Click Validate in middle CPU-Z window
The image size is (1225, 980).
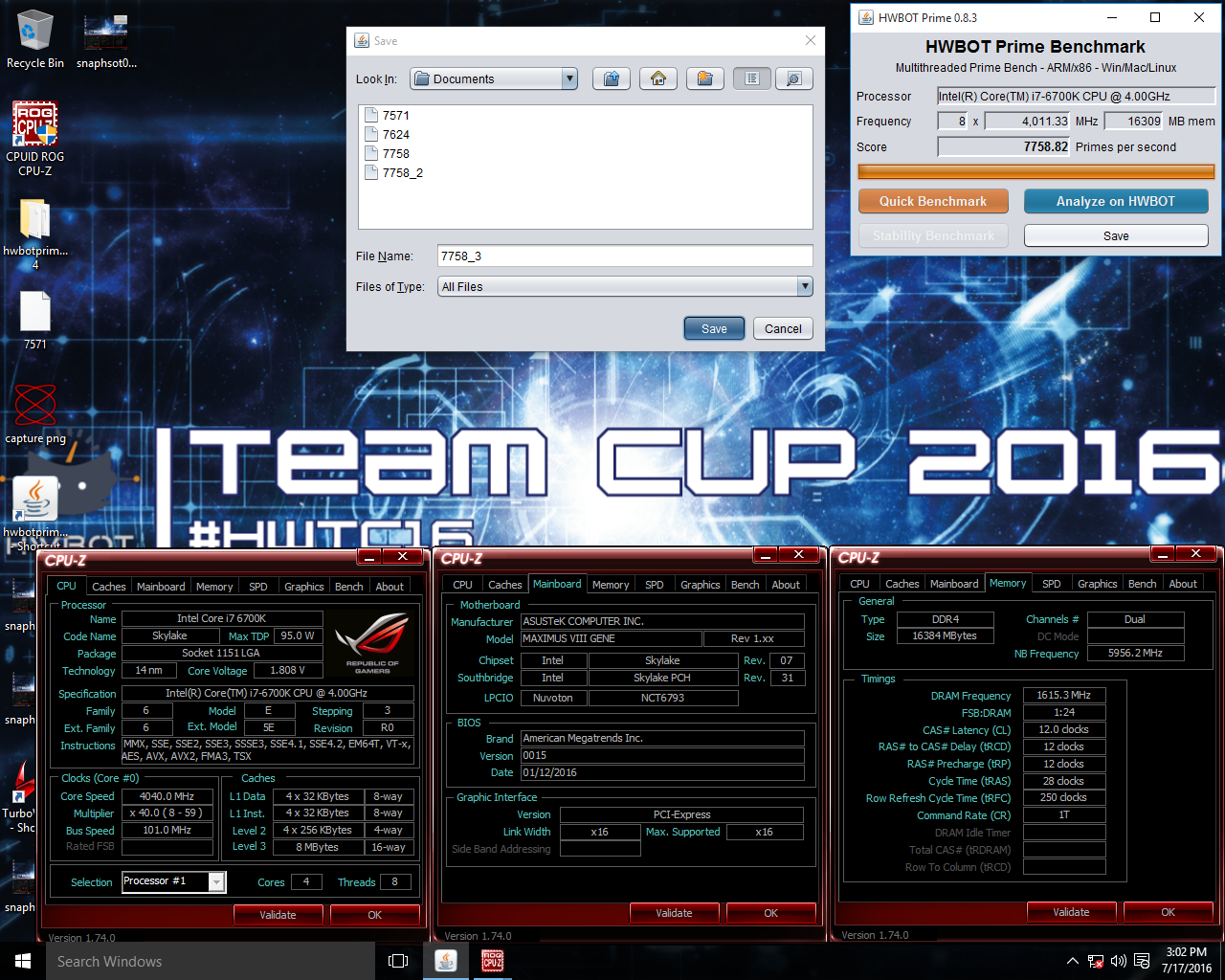674,913
